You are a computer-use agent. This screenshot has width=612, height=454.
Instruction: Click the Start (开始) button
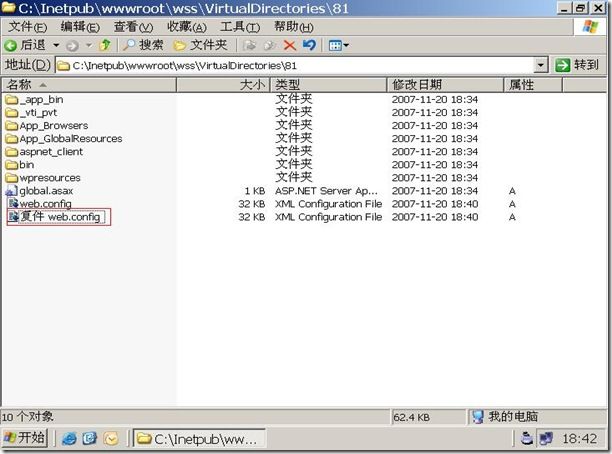[x=25, y=438]
